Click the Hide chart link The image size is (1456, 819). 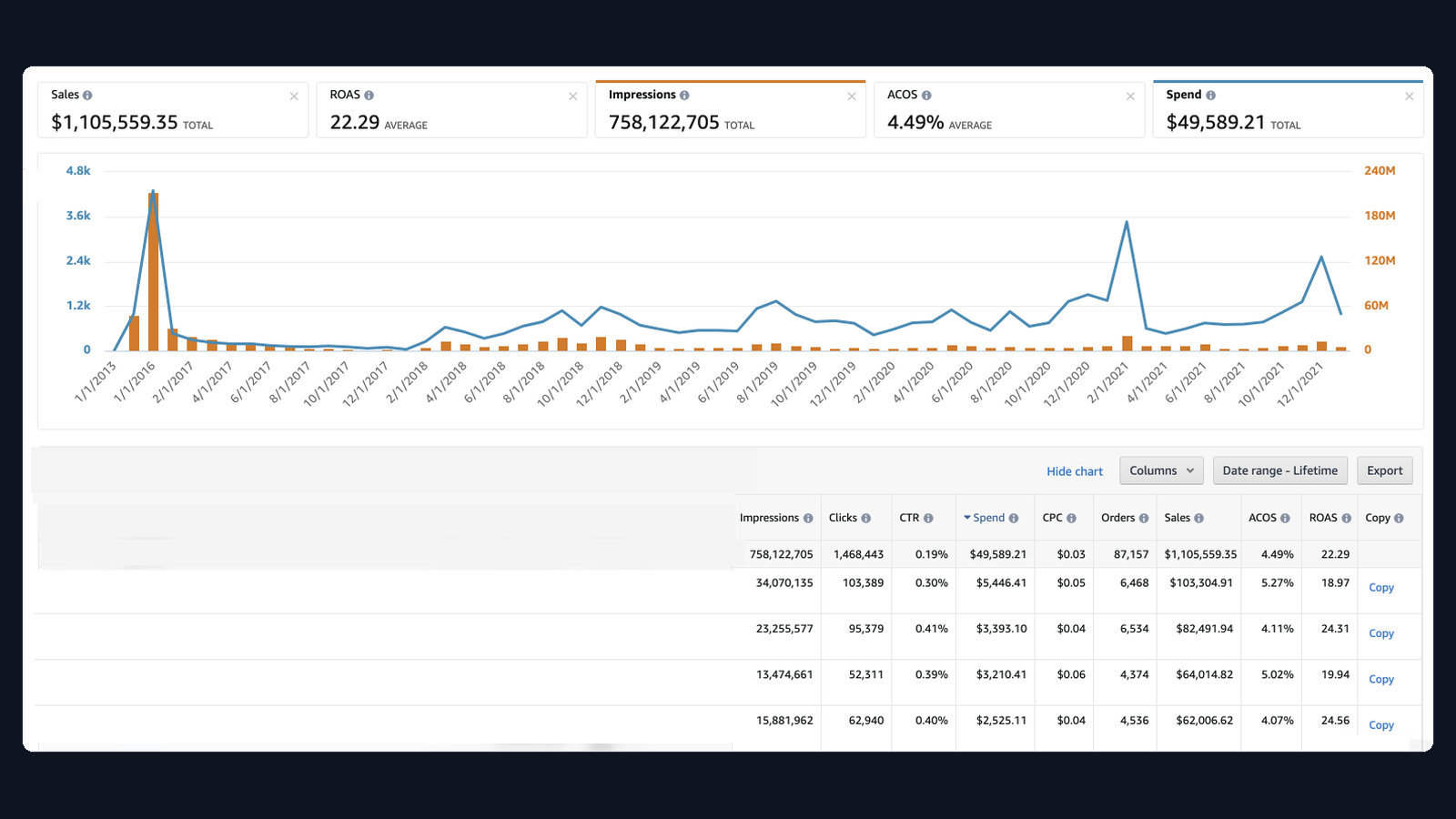tap(1075, 471)
